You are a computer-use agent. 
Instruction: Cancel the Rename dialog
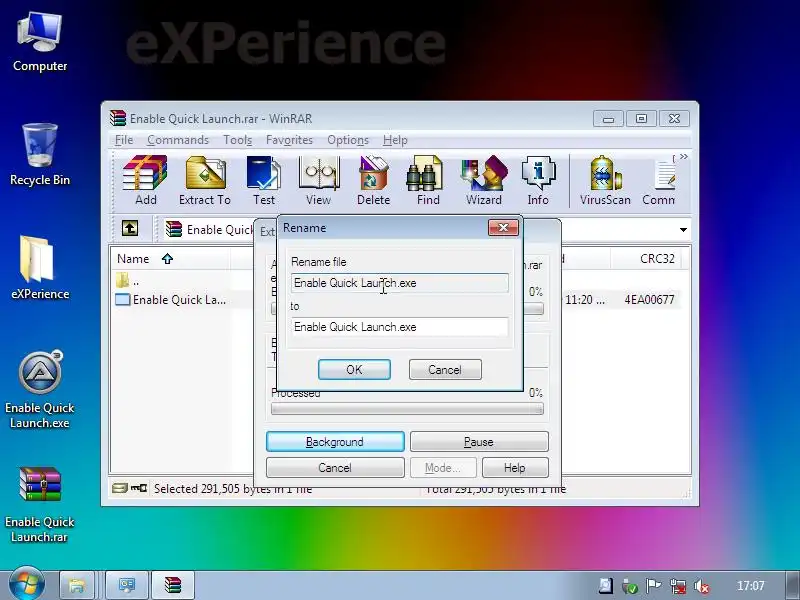[445, 369]
